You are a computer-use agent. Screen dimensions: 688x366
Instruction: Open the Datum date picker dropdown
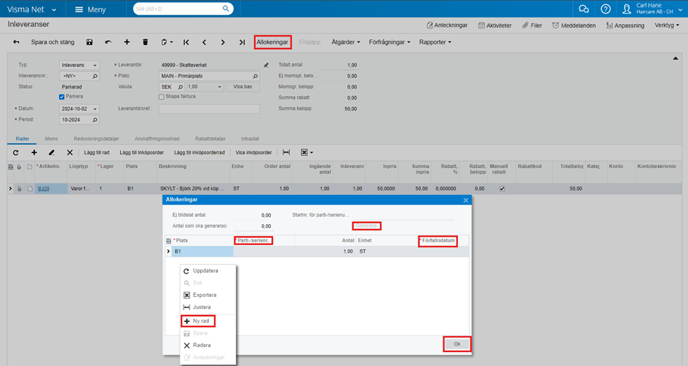tap(95, 109)
